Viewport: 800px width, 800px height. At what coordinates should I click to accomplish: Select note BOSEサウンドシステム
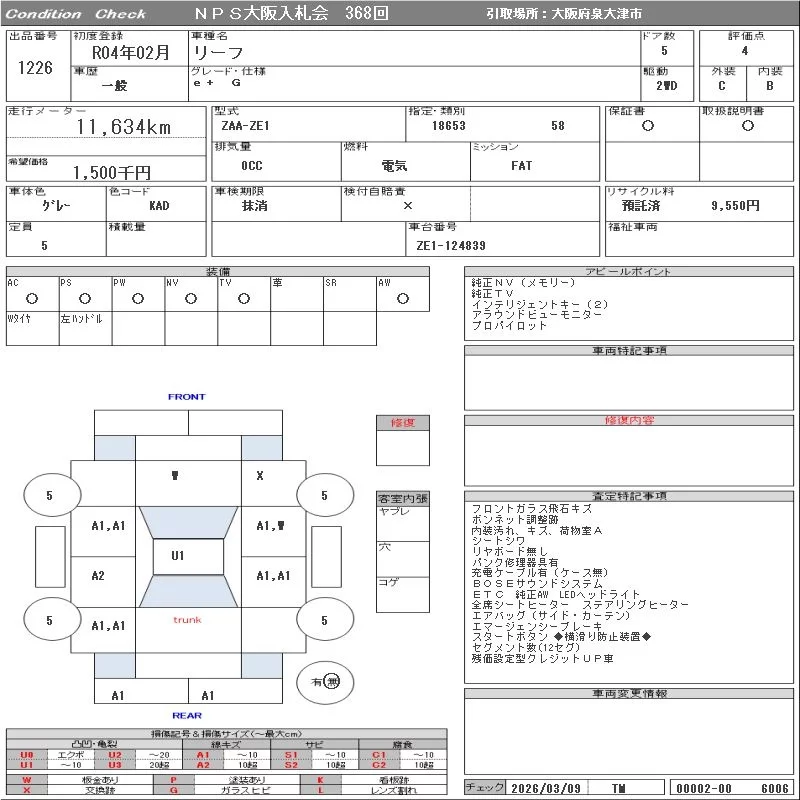pyautogui.click(x=537, y=584)
